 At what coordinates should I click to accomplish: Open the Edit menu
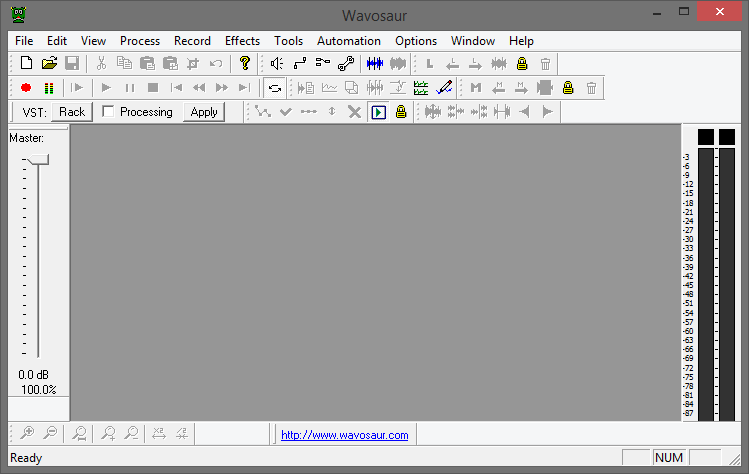tap(56, 41)
